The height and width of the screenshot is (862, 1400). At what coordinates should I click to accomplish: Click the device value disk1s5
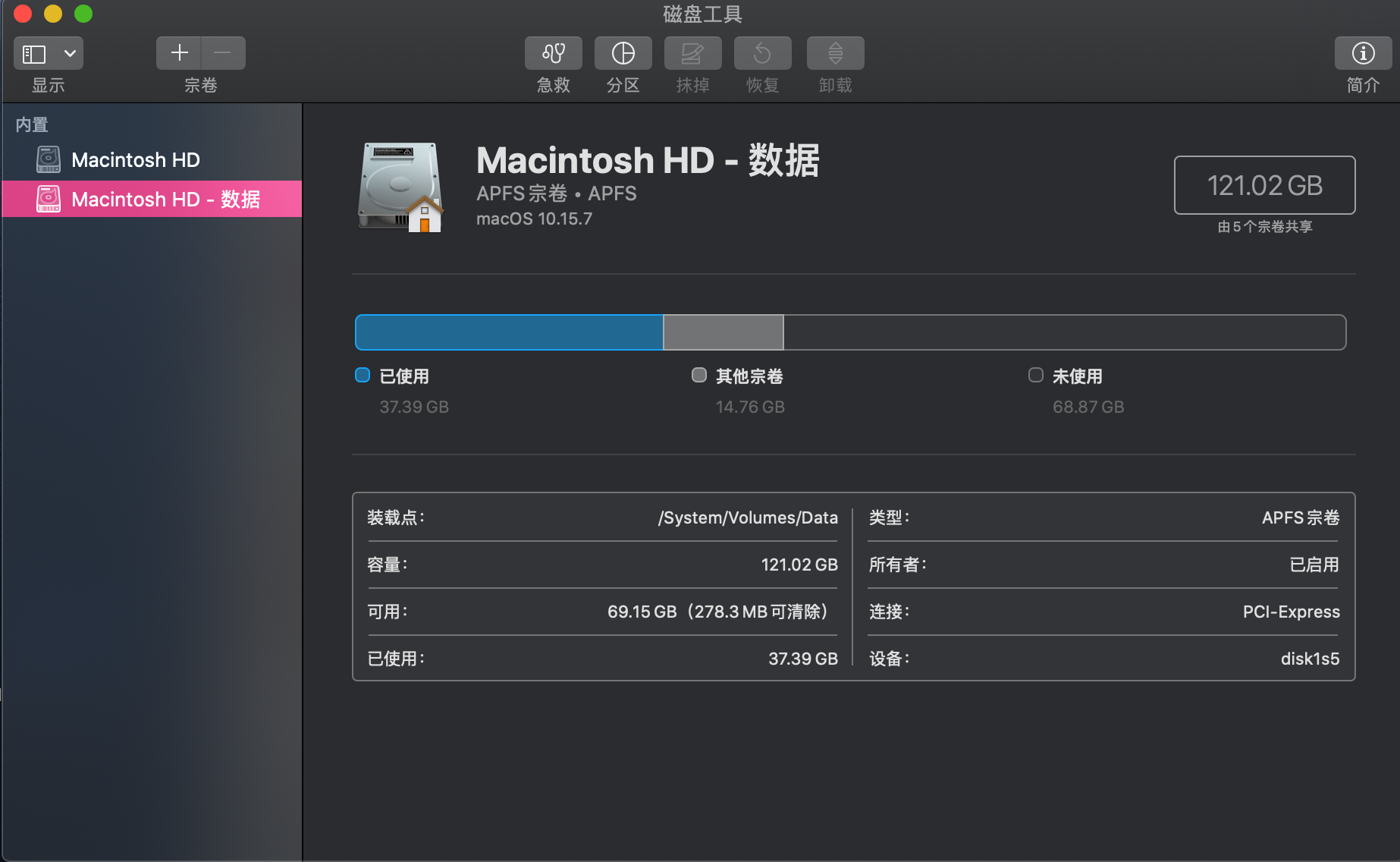click(1310, 659)
